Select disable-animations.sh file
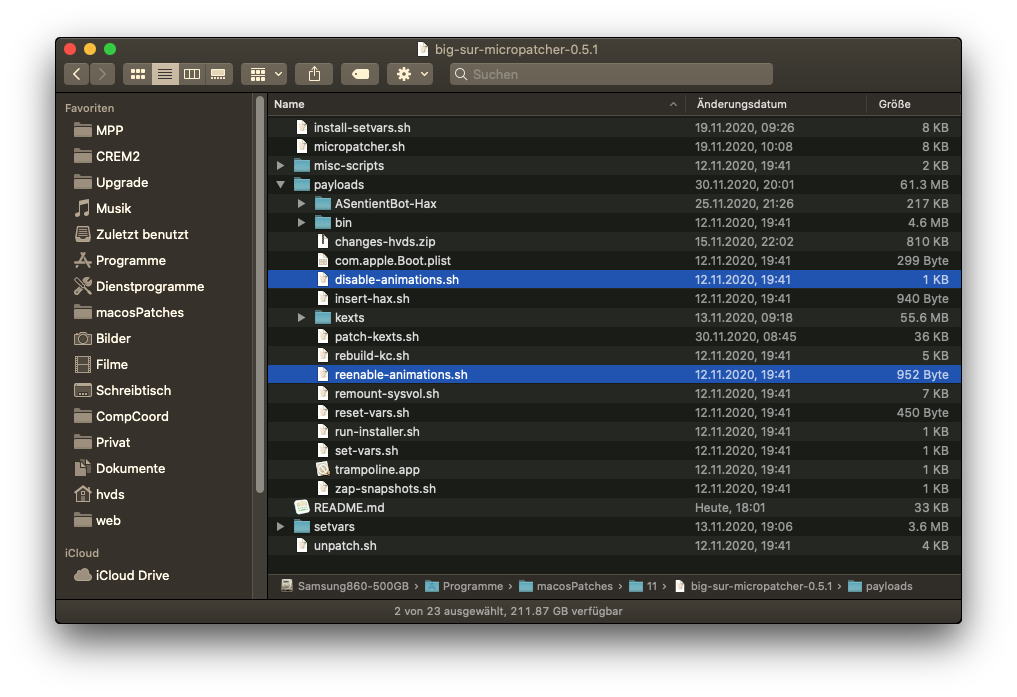 coord(614,279)
